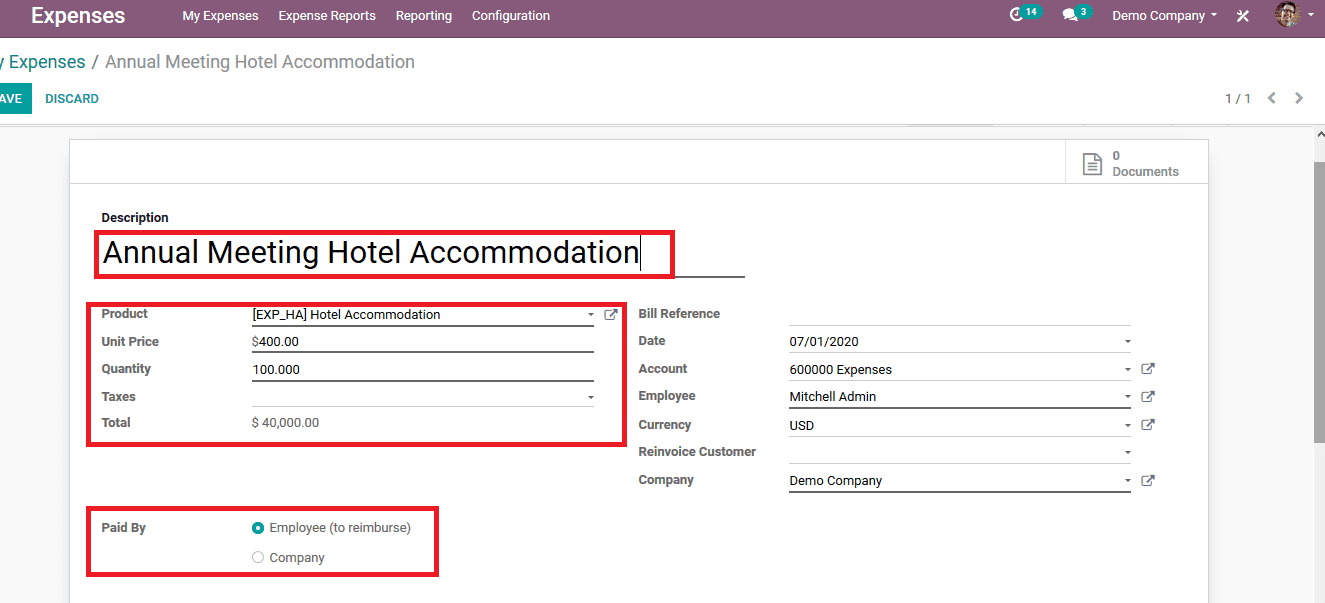The image size is (1325, 603).
Task: Expand the Taxes dropdown
Action: [590, 397]
